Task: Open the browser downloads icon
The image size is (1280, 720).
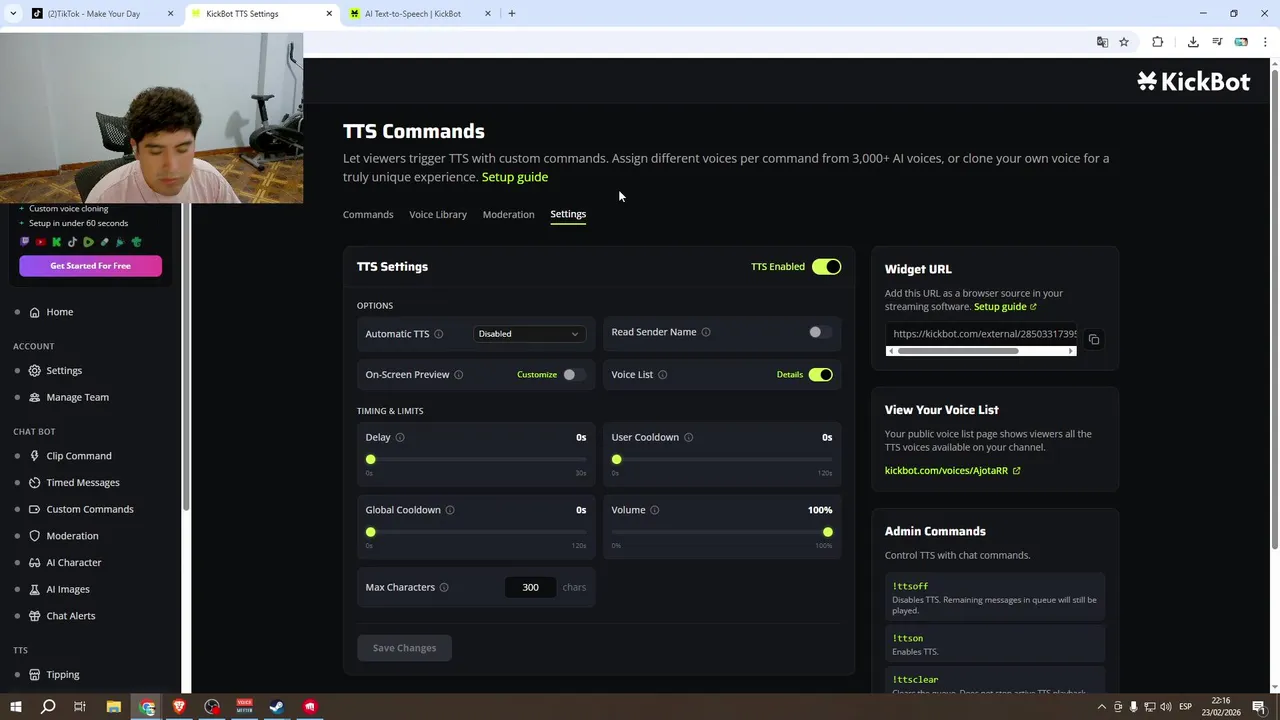Action: pos(1193,42)
